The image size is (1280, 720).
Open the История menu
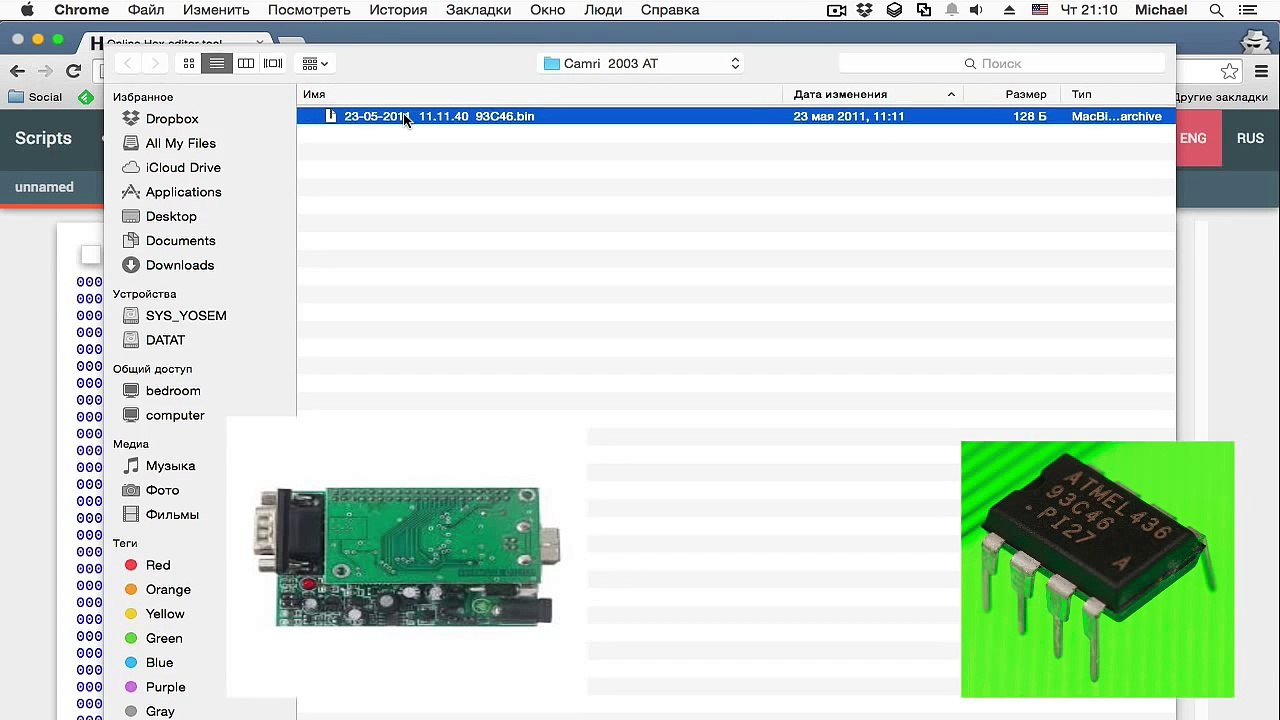[x=397, y=10]
